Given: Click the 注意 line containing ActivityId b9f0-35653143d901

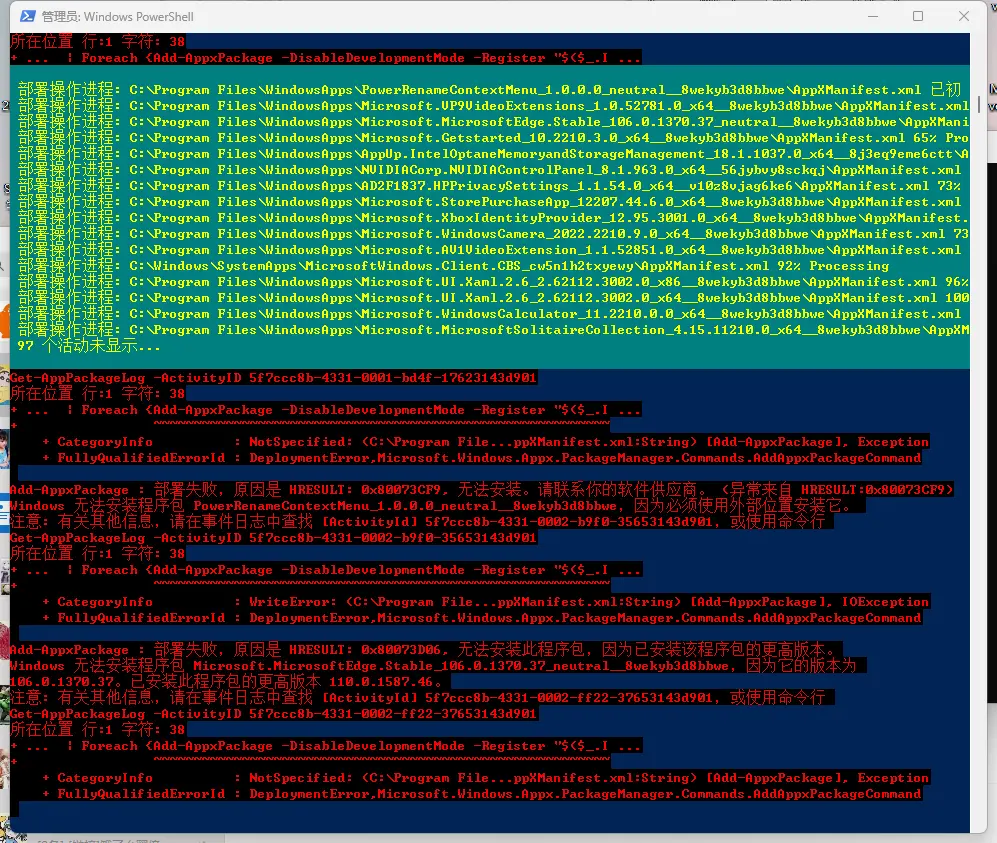Looking at the screenshot, I should coord(418,521).
